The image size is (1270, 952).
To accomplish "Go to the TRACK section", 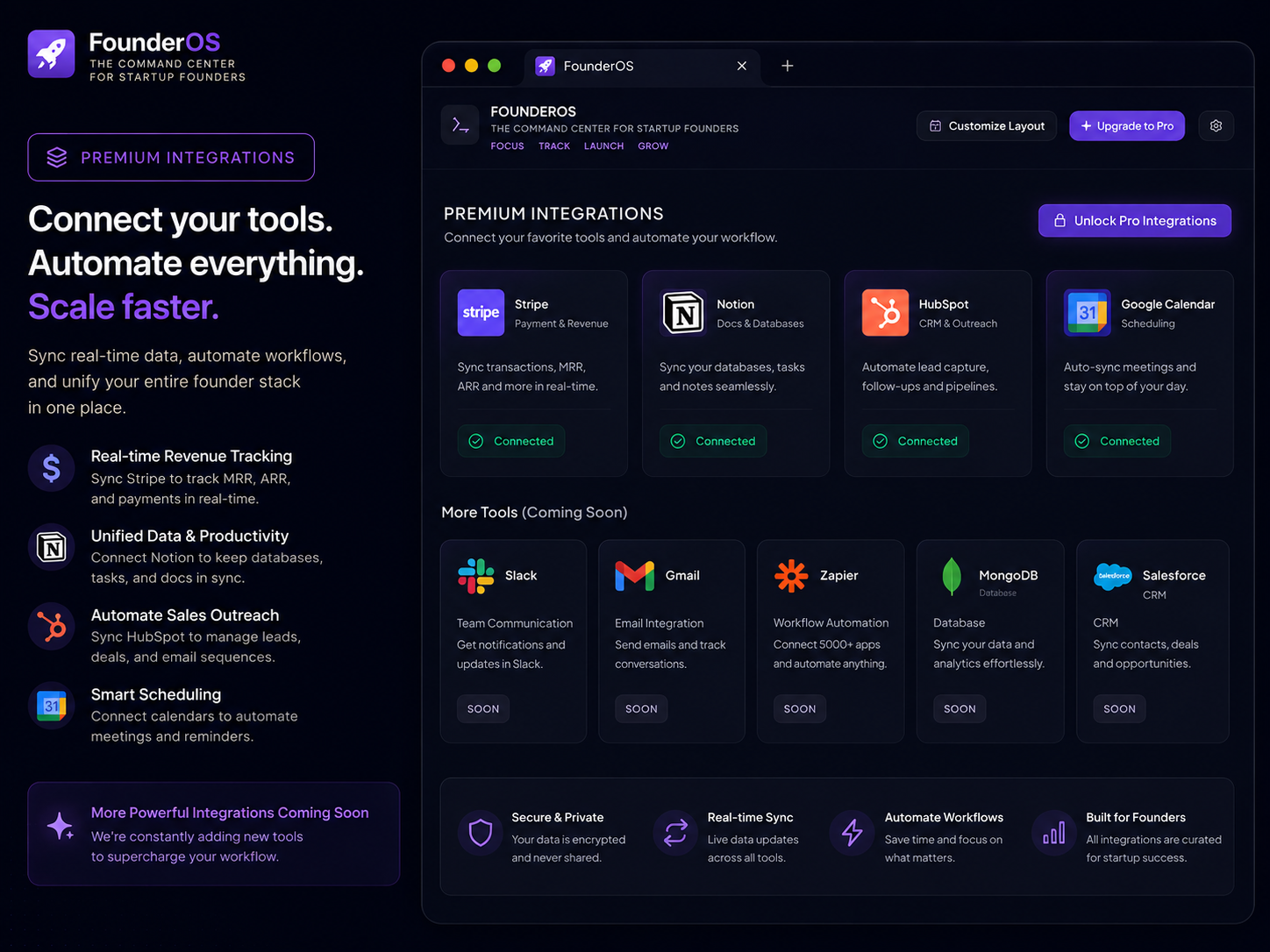I will click(x=554, y=146).
